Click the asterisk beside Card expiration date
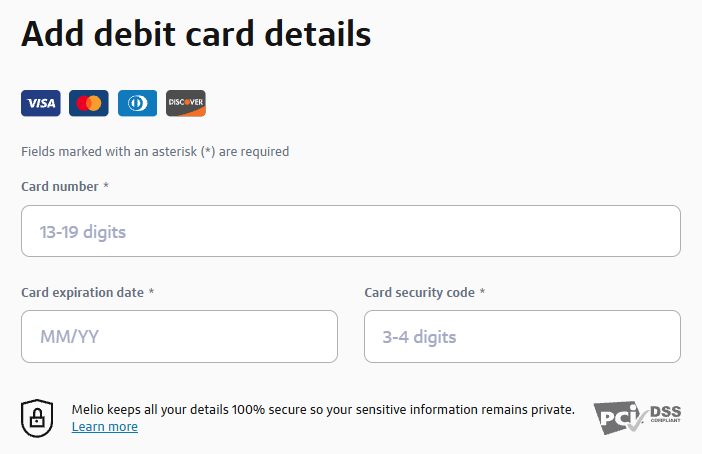702x454 pixels. pos(152,292)
